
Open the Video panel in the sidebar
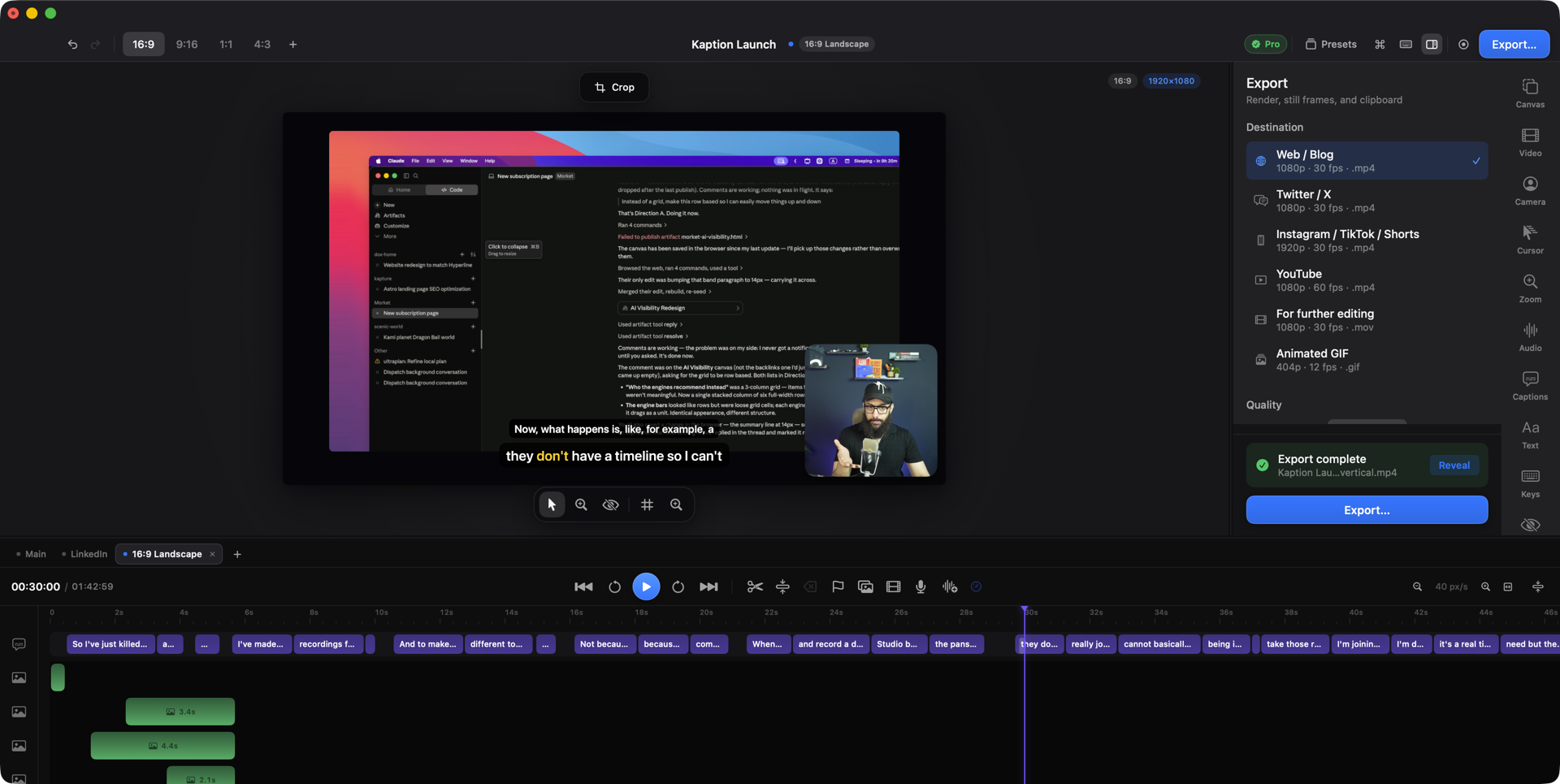(x=1530, y=141)
